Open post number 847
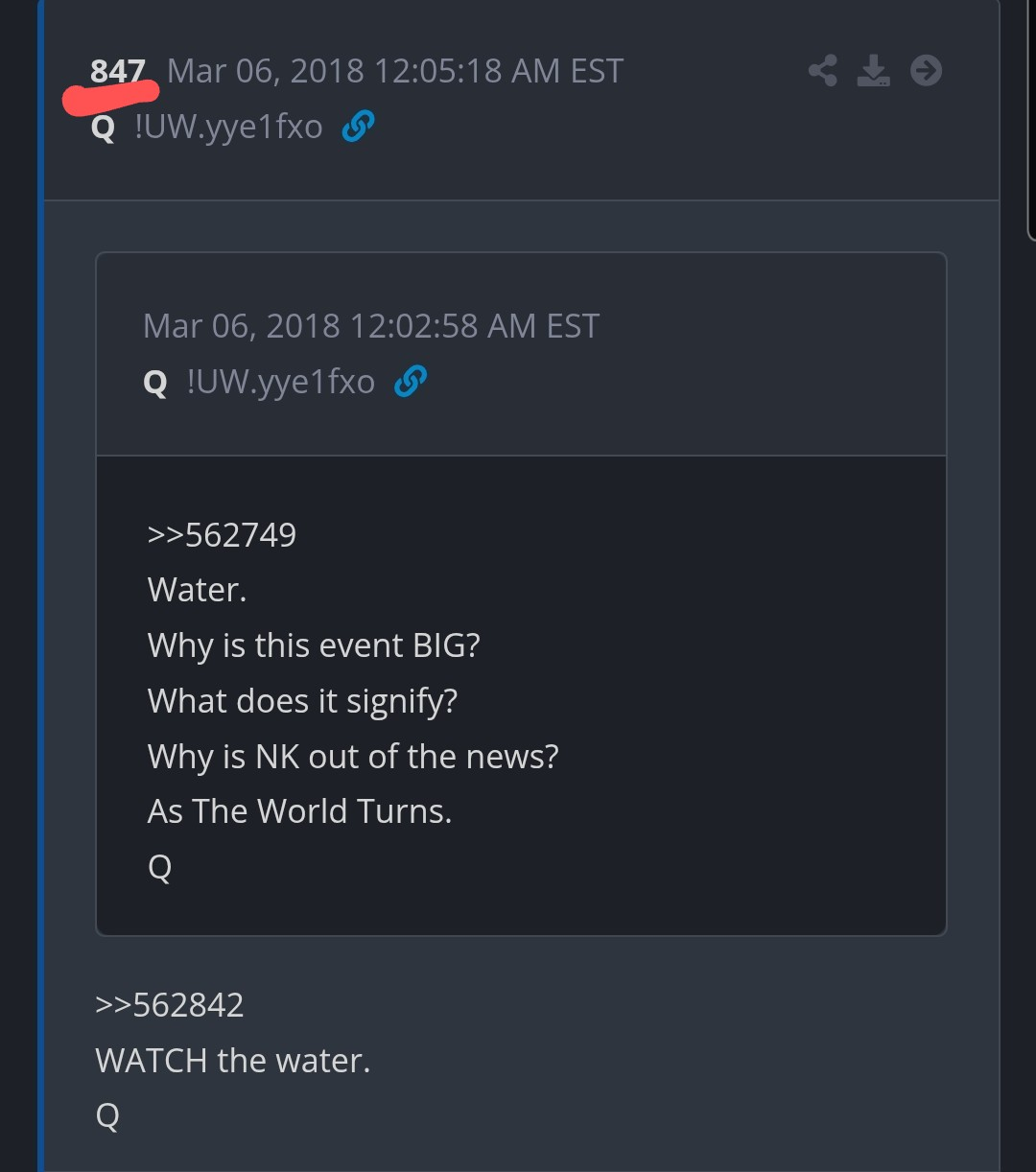 pos(117,71)
